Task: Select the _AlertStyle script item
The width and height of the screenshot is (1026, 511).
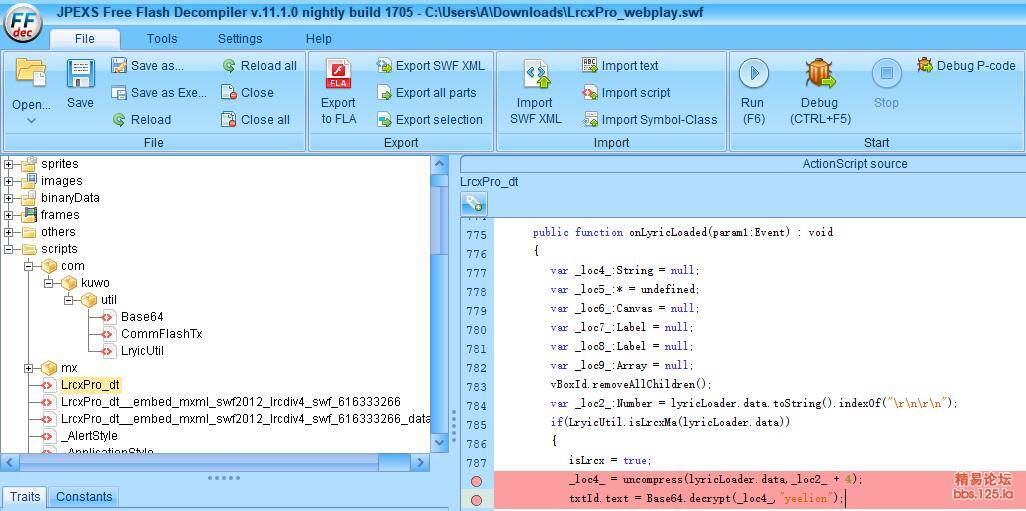Action: 89,436
